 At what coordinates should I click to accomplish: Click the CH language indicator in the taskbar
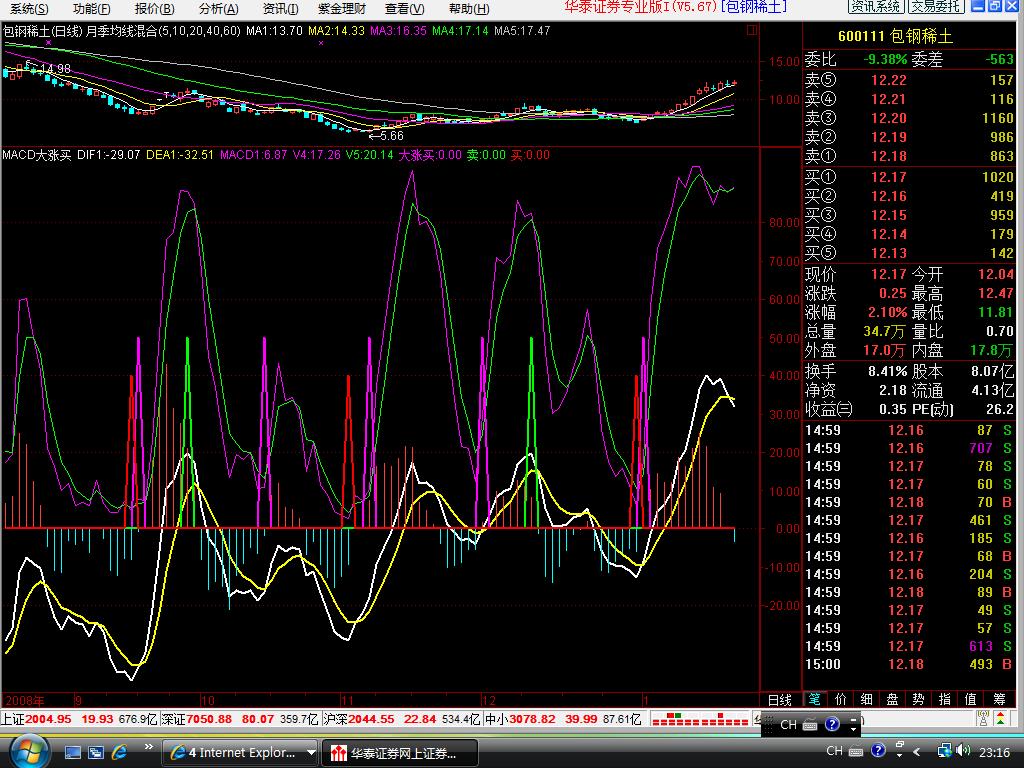point(834,751)
